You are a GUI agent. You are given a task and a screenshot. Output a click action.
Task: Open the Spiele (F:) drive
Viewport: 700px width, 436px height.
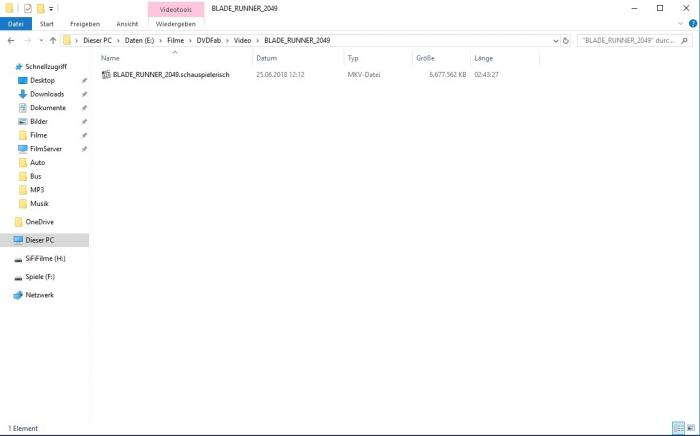(x=40, y=277)
